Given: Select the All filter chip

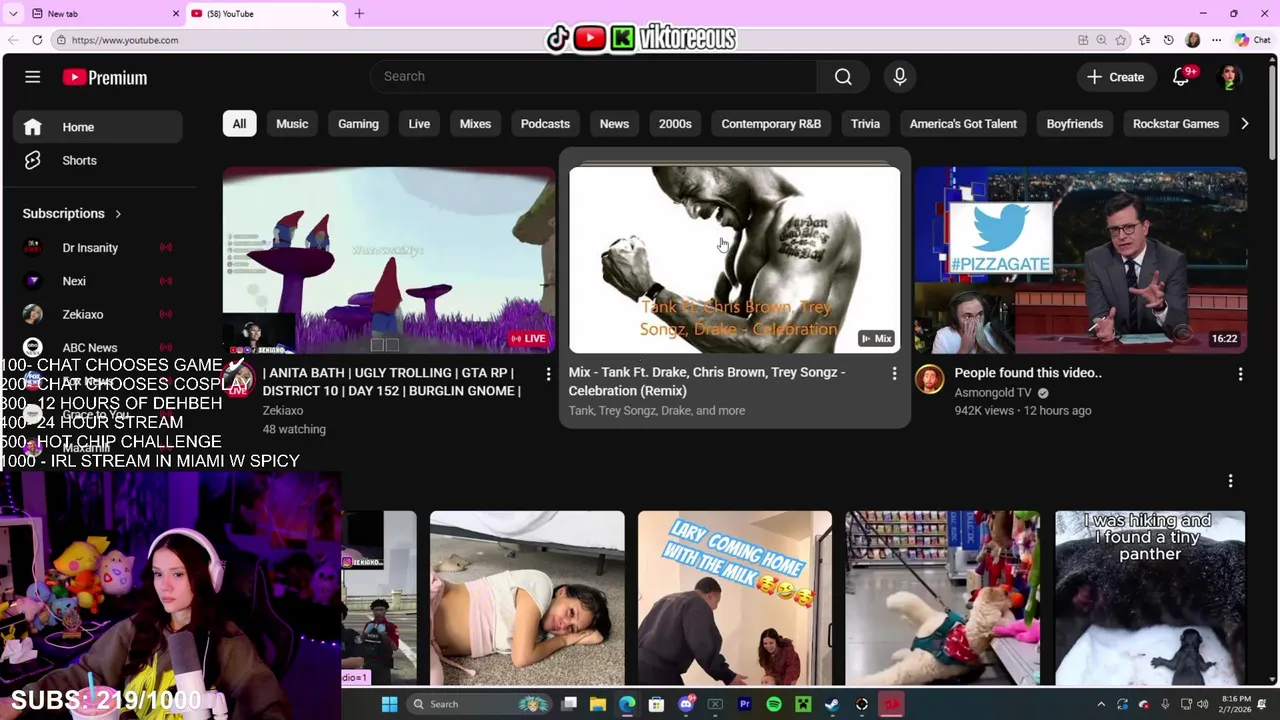Looking at the screenshot, I should pos(239,124).
